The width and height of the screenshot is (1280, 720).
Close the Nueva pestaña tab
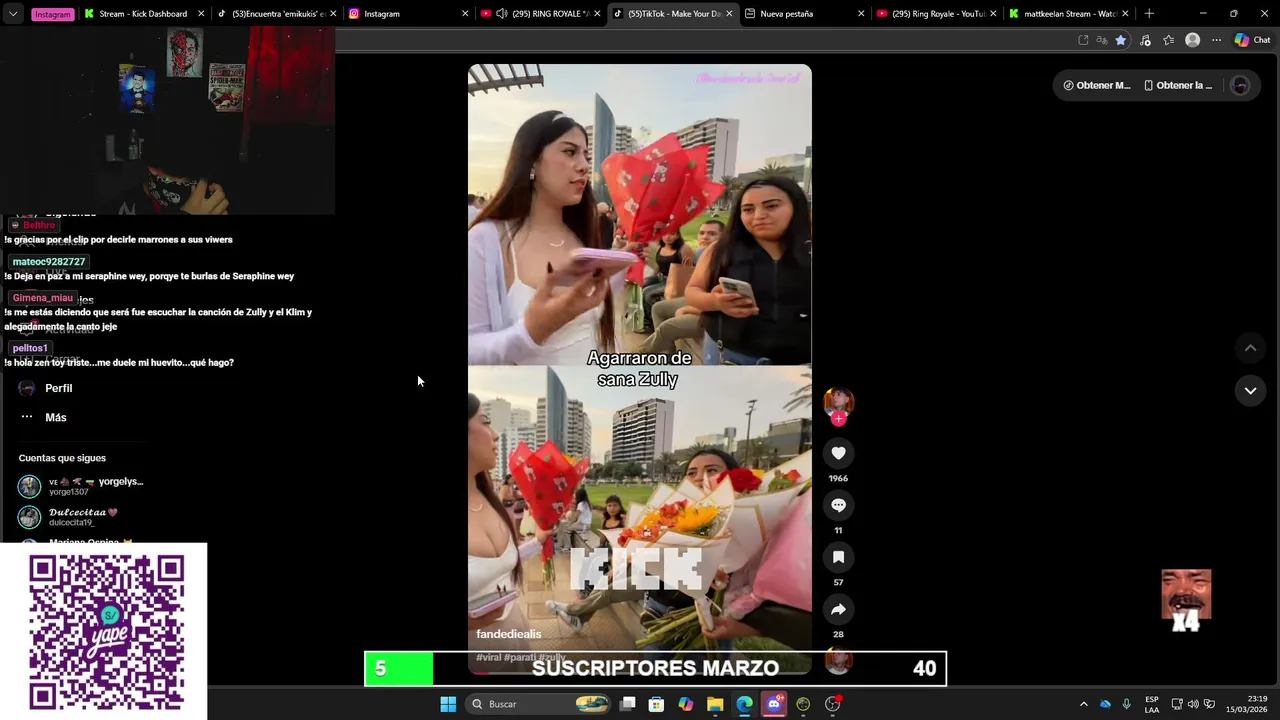861,14
